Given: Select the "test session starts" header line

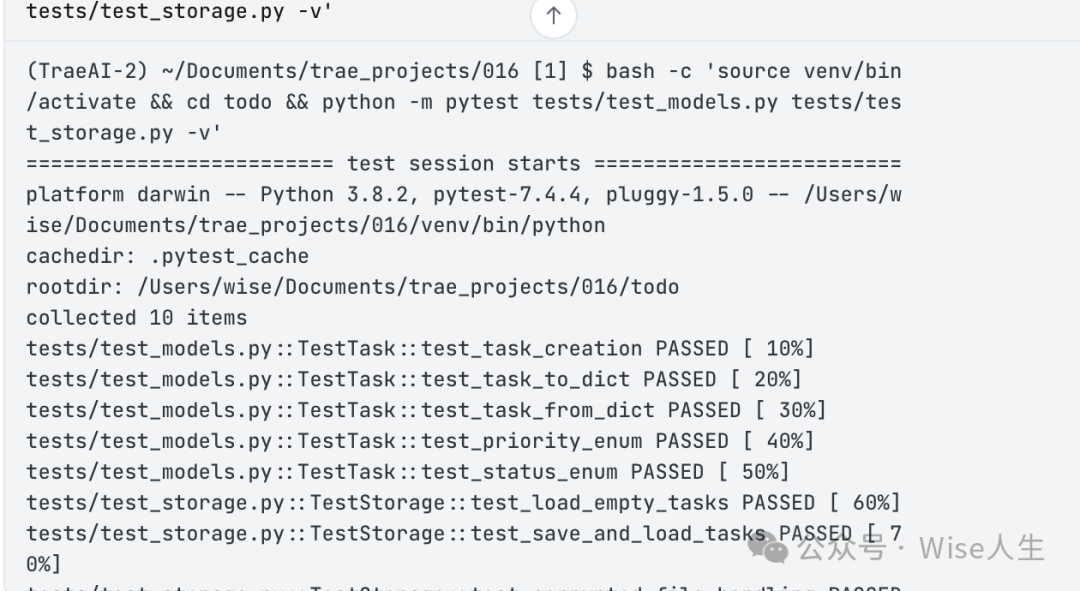Looking at the screenshot, I should (463, 163).
